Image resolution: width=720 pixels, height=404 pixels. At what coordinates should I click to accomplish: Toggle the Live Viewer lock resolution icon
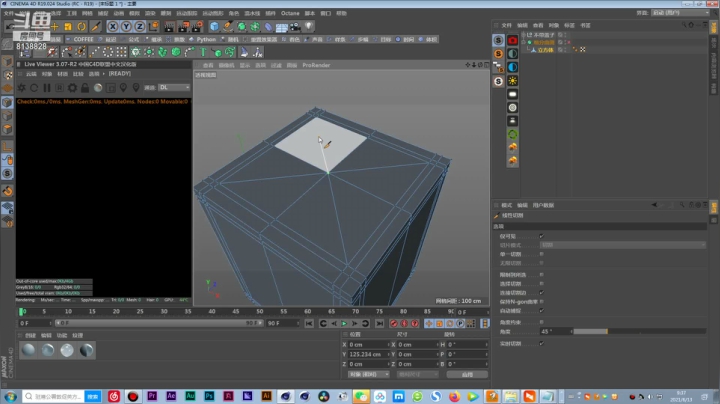[x=85, y=87]
